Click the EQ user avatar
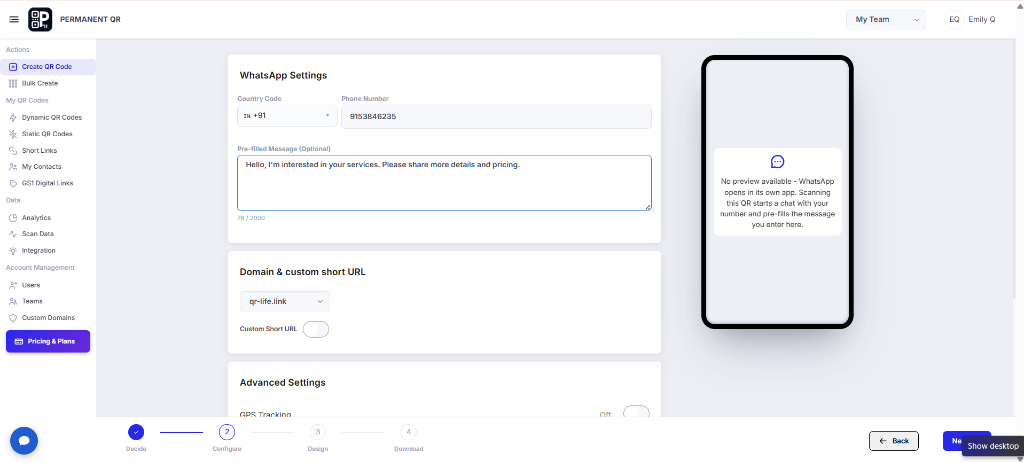Screen dimensions: 1024x463 coord(954,20)
